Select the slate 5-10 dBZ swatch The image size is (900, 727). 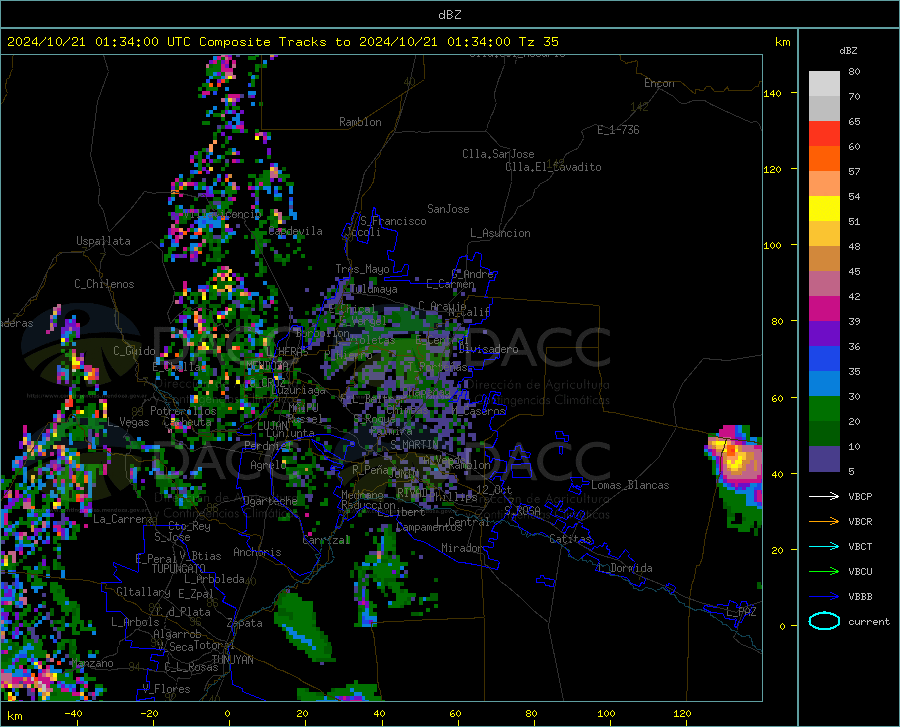coord(824,459)
